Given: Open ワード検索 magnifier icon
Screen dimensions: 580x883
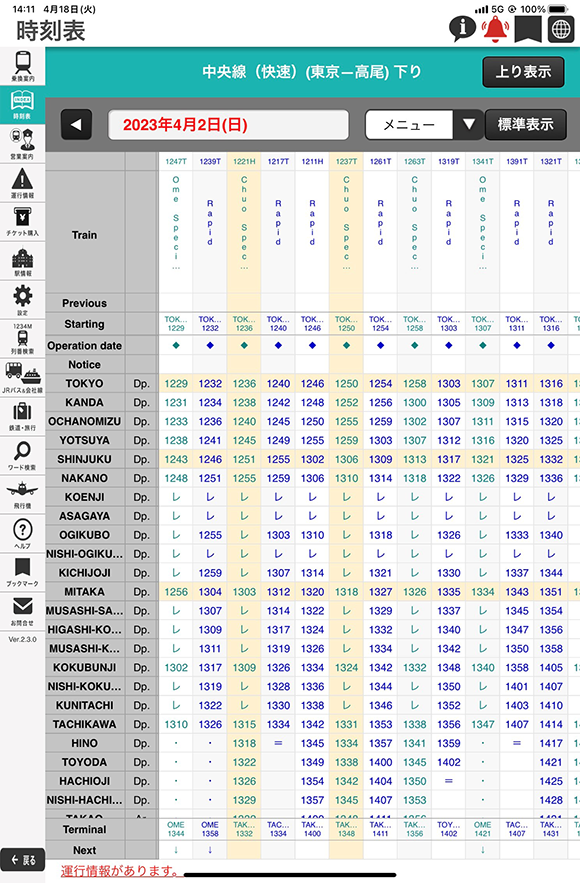Looking at the screenshot, I should [x=23, y=456].
